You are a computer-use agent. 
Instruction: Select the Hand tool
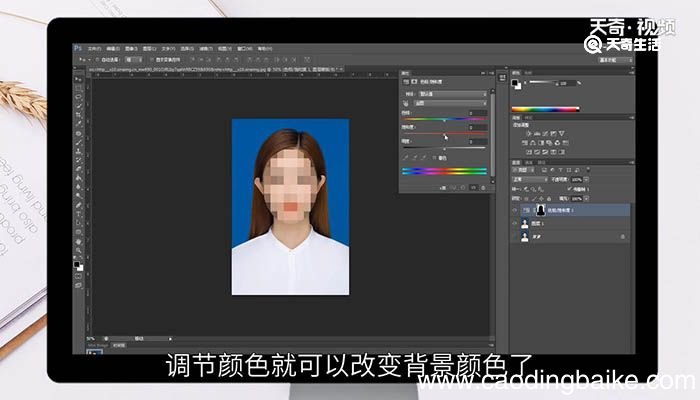point(79,242)
